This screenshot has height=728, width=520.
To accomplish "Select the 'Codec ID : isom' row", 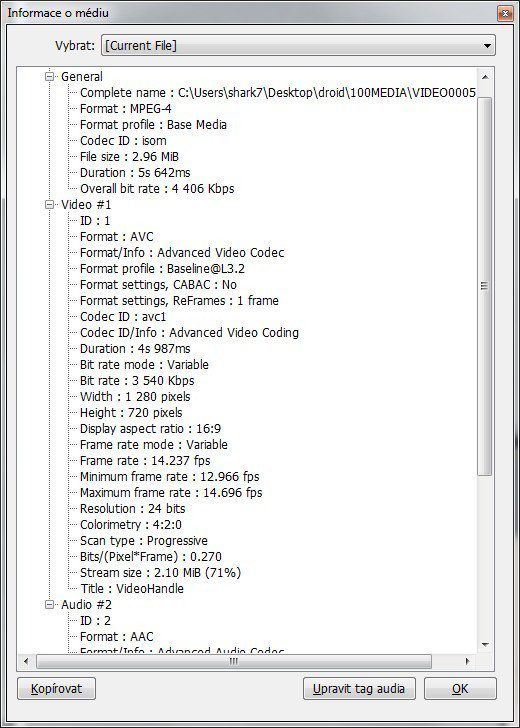I will [x=123, y=141].
